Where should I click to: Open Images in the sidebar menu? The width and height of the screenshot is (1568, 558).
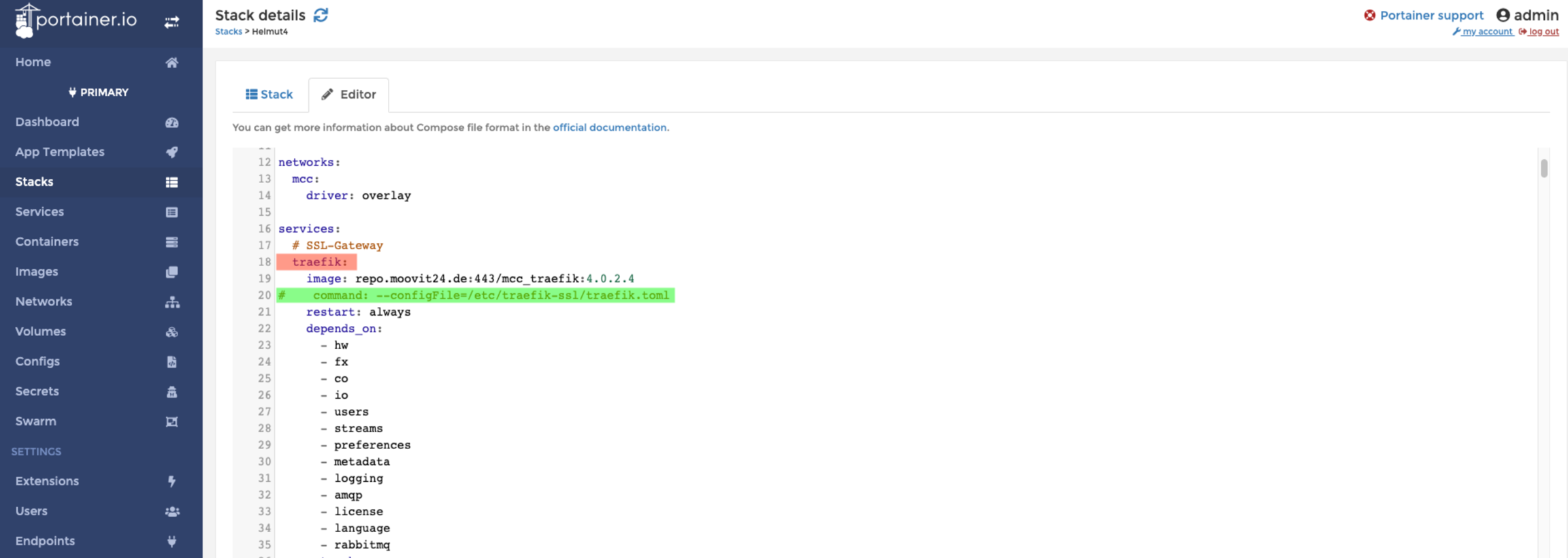[x=37, y=272]
